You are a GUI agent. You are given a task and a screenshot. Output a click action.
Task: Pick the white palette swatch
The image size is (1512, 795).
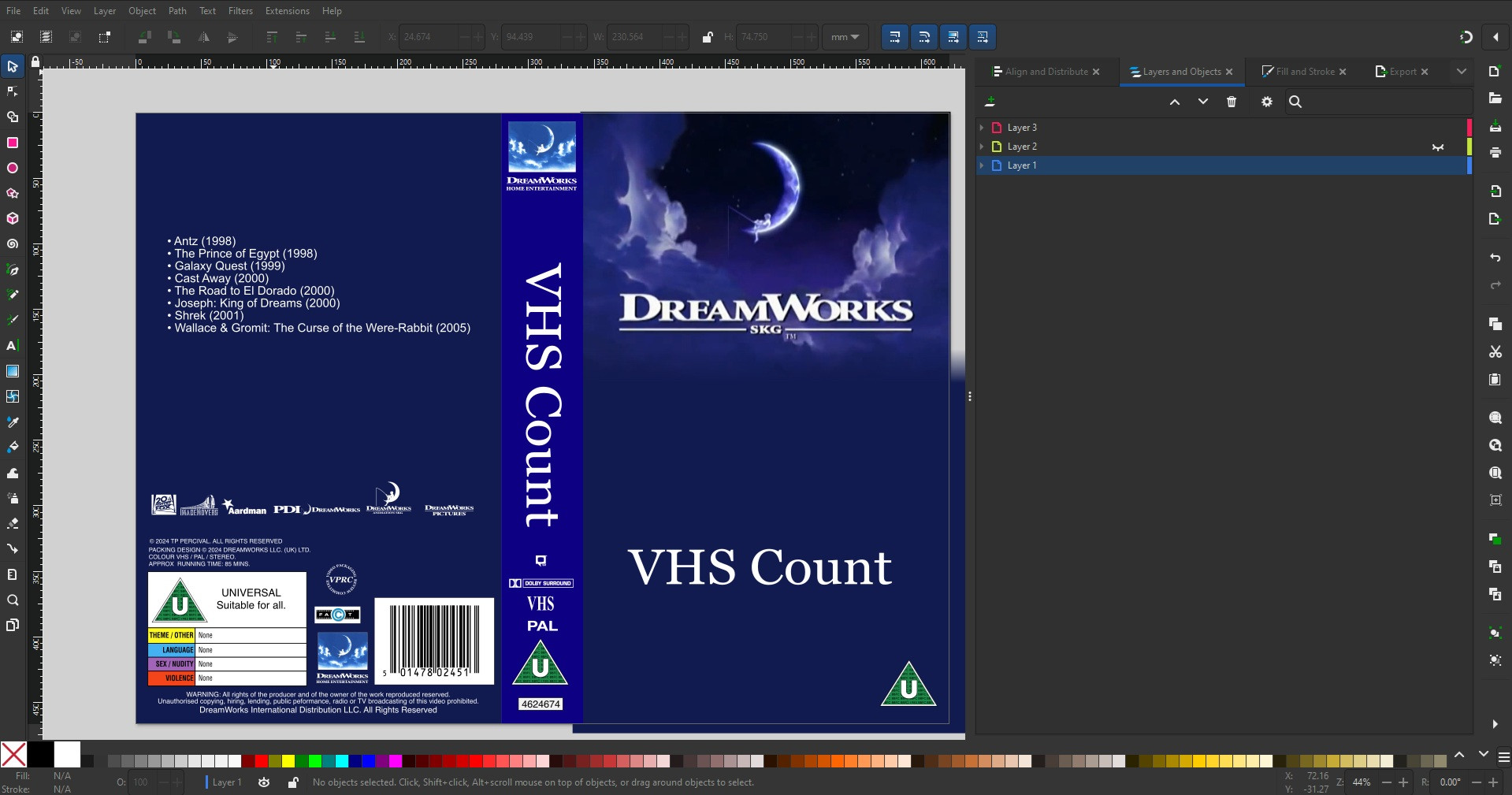67,755
